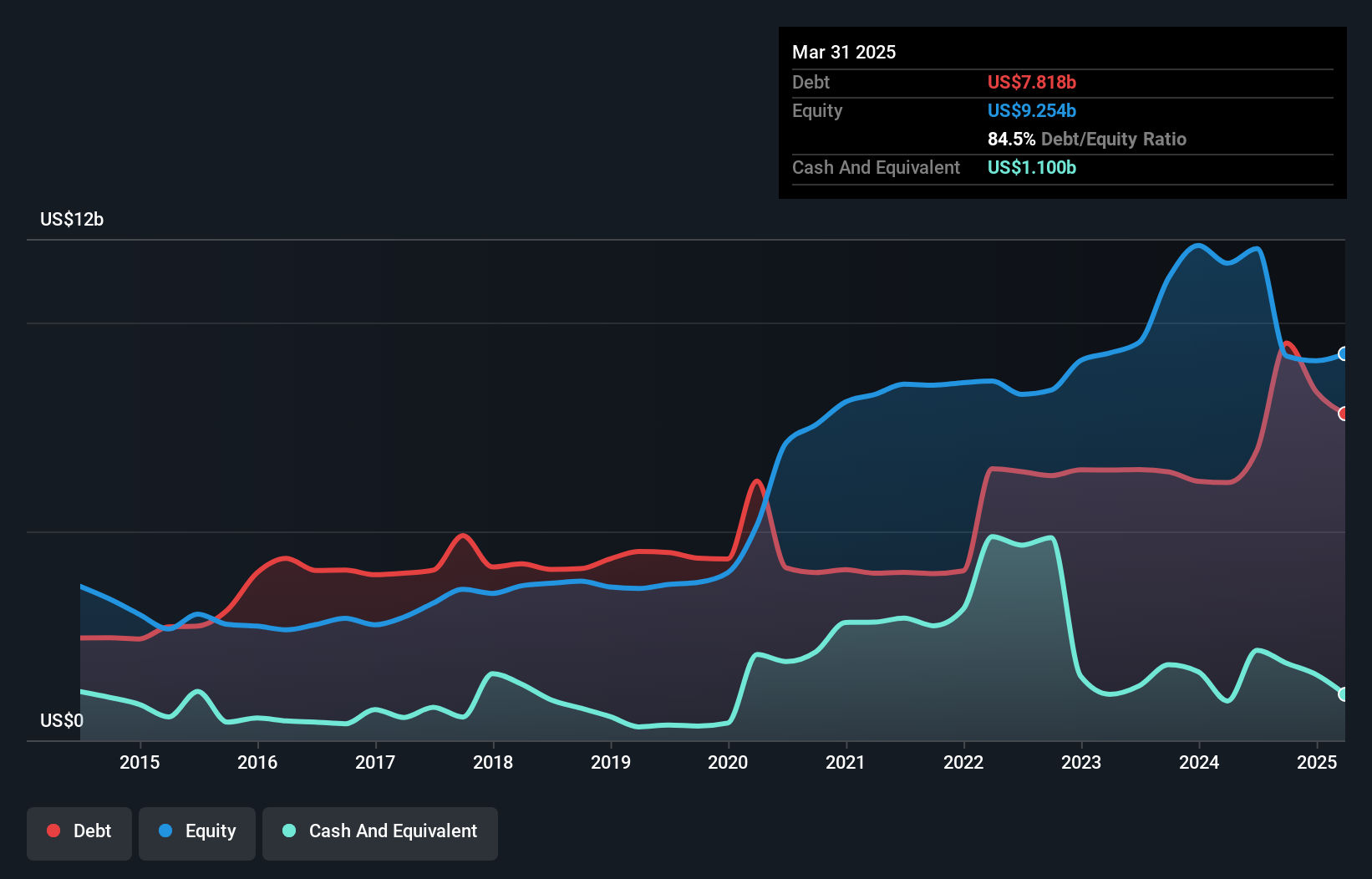Click the Mar 31 2025 tooltip date

(844, 52)
